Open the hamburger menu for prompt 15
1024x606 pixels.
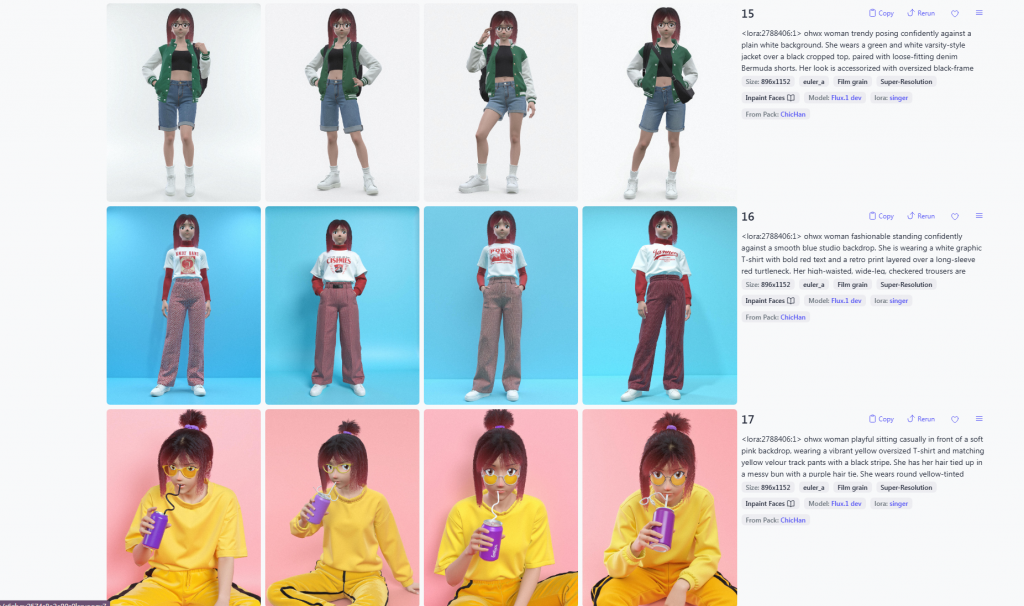(979, 13)
